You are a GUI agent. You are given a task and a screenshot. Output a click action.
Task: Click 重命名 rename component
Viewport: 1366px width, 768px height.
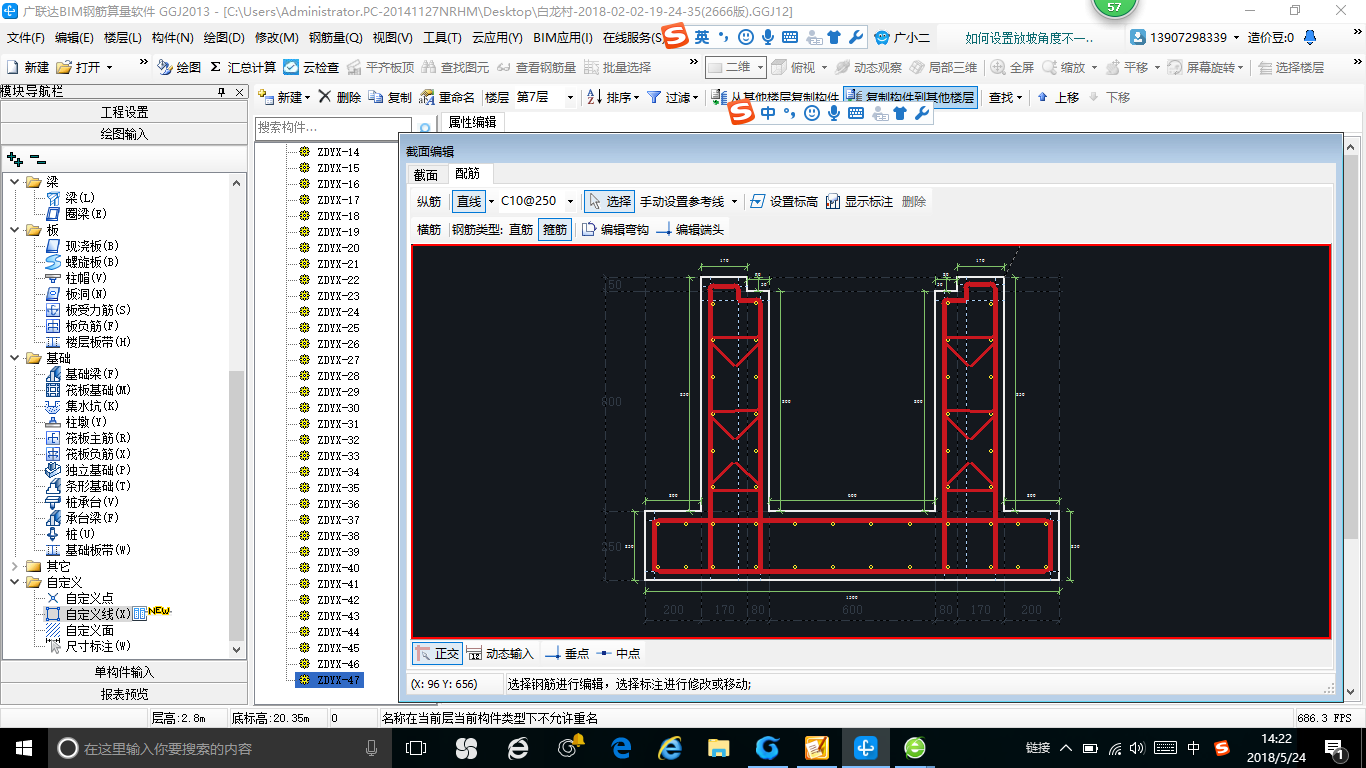coord(447,97)
